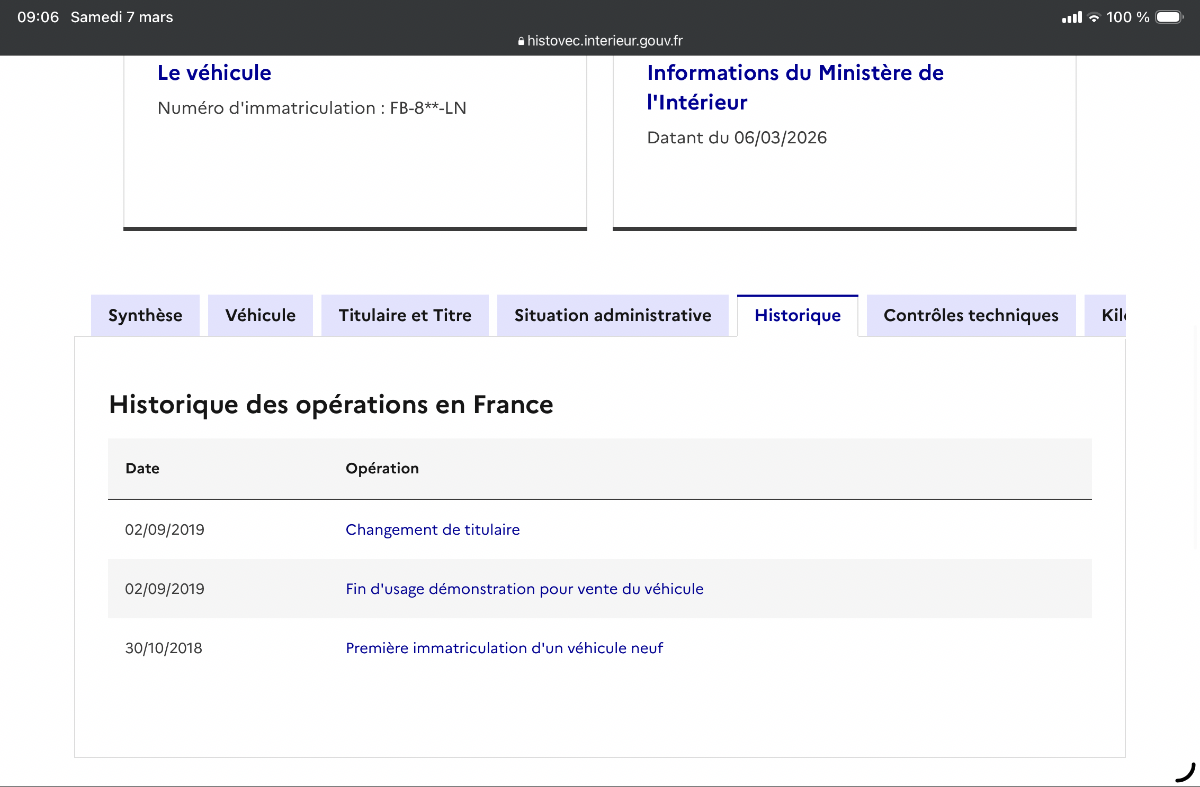This screenshot has width=1200, height=787.
Task: Switch to the Véhicule tab
Action: (x=260, y=316)
